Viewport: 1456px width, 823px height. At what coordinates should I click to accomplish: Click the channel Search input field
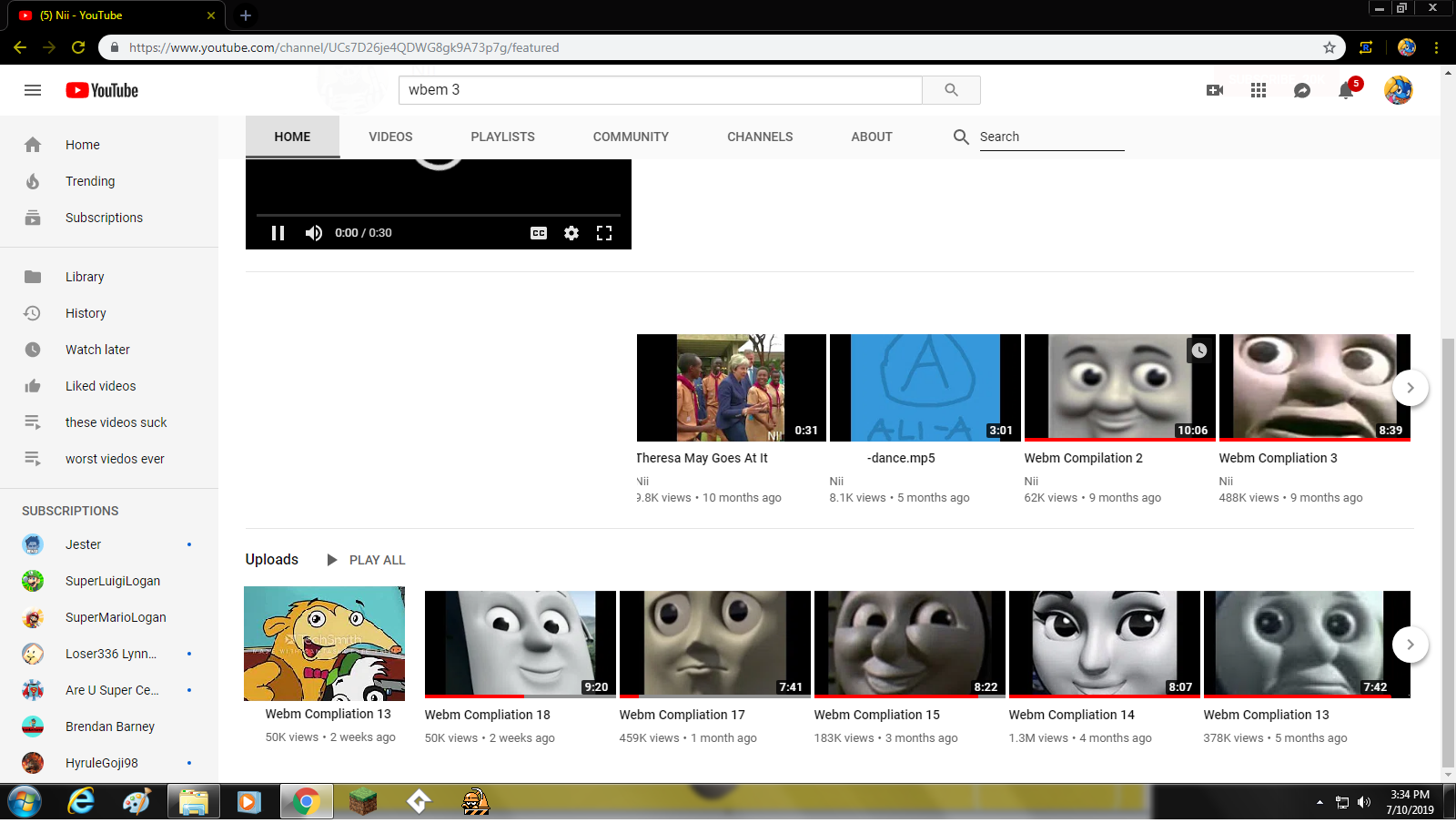pos(1052,137)
